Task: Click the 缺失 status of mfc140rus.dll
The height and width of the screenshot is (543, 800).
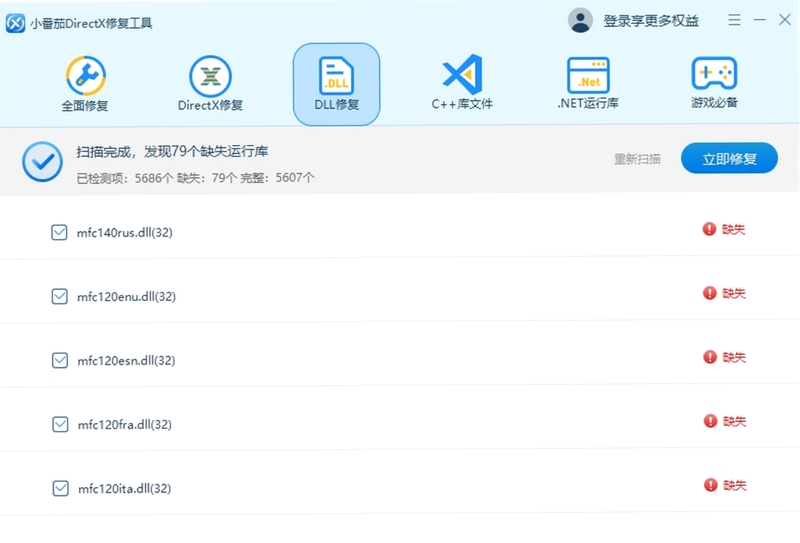Action: 733,230
